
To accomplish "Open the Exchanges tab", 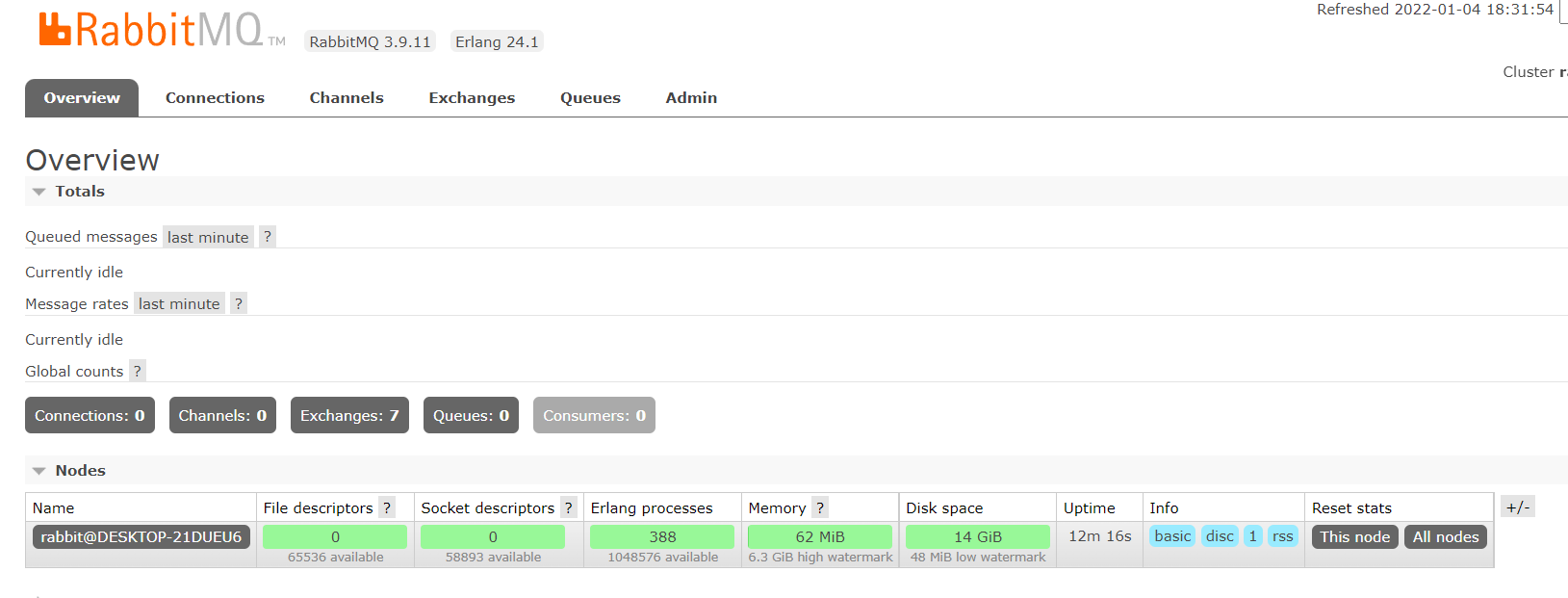I will coord(472,98).
